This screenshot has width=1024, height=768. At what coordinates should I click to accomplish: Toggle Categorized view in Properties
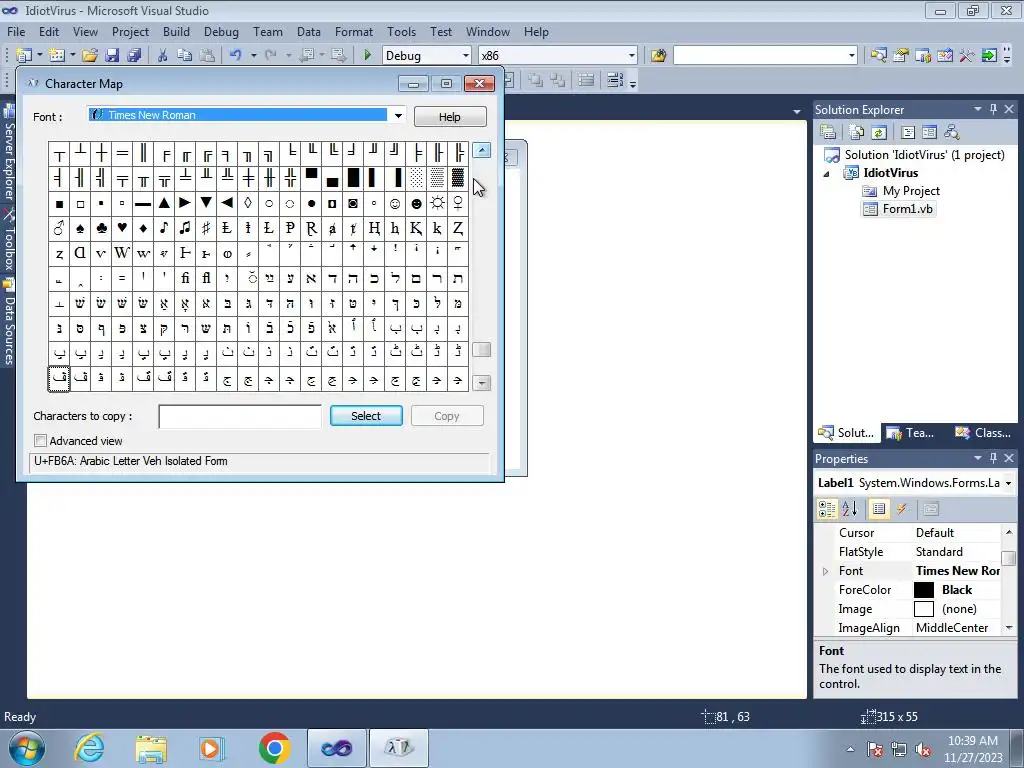827,509
